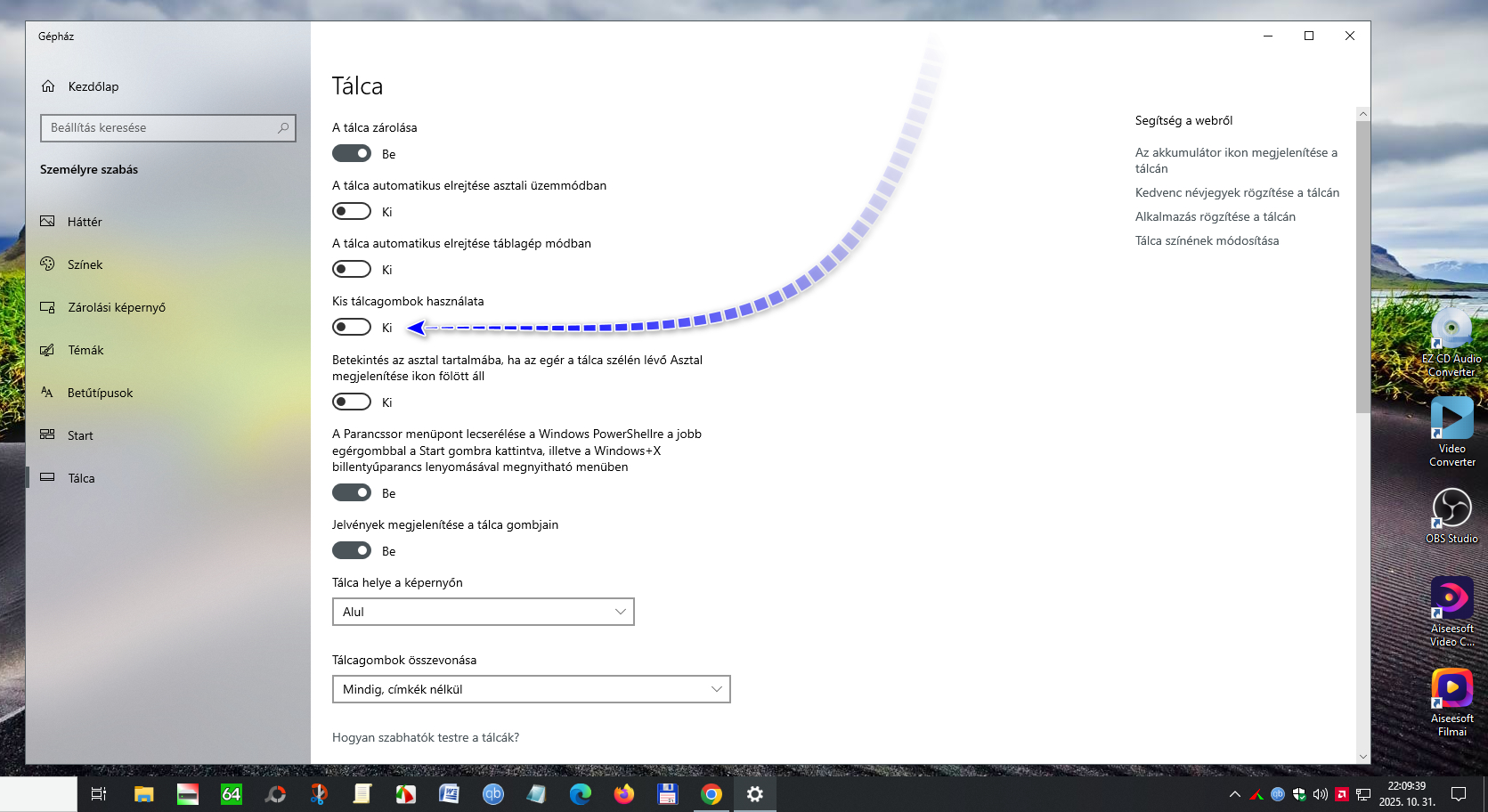Click the Beállítás keresése search field
The height and width of the screenshot is (812, 1488).
coord(160,128)
